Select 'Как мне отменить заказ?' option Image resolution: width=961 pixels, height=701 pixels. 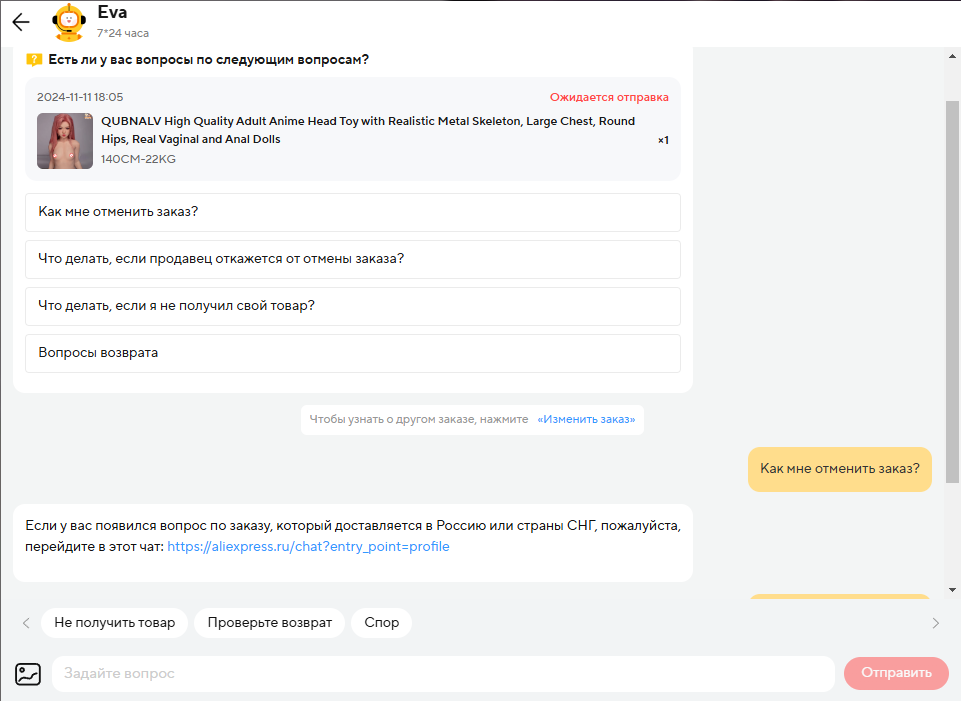coord(352,212)
